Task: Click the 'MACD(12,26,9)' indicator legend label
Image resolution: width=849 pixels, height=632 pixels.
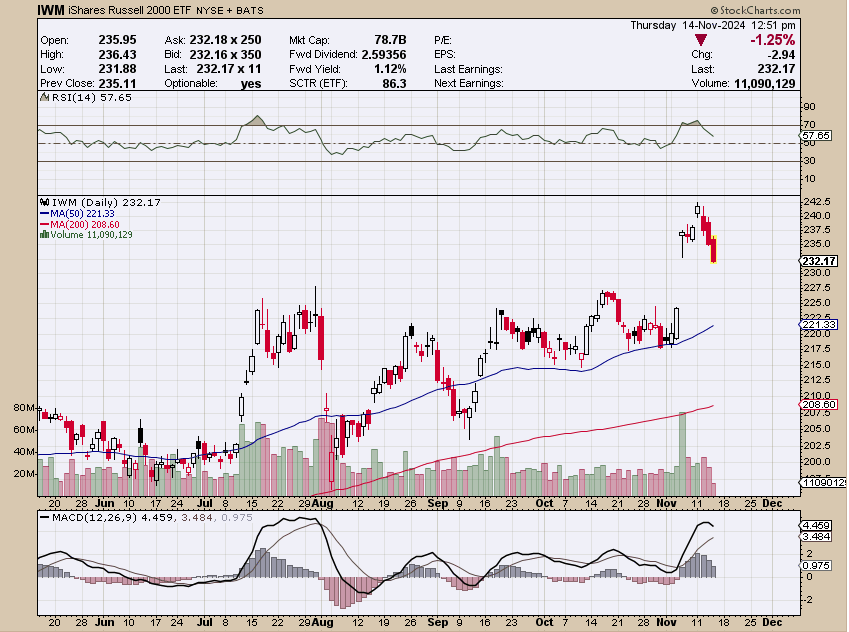Action: coord(95,518)
